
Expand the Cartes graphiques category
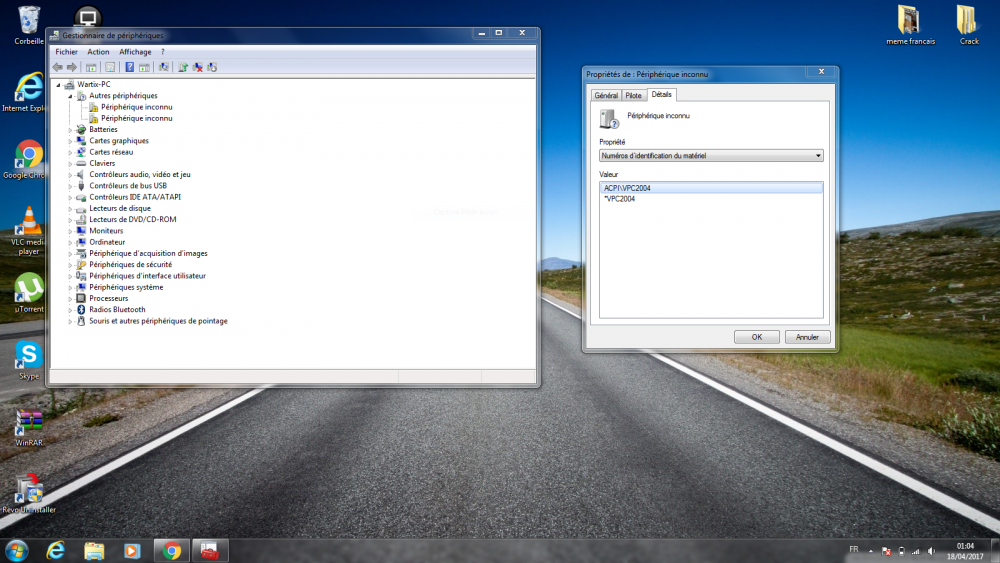click(70, 141)
